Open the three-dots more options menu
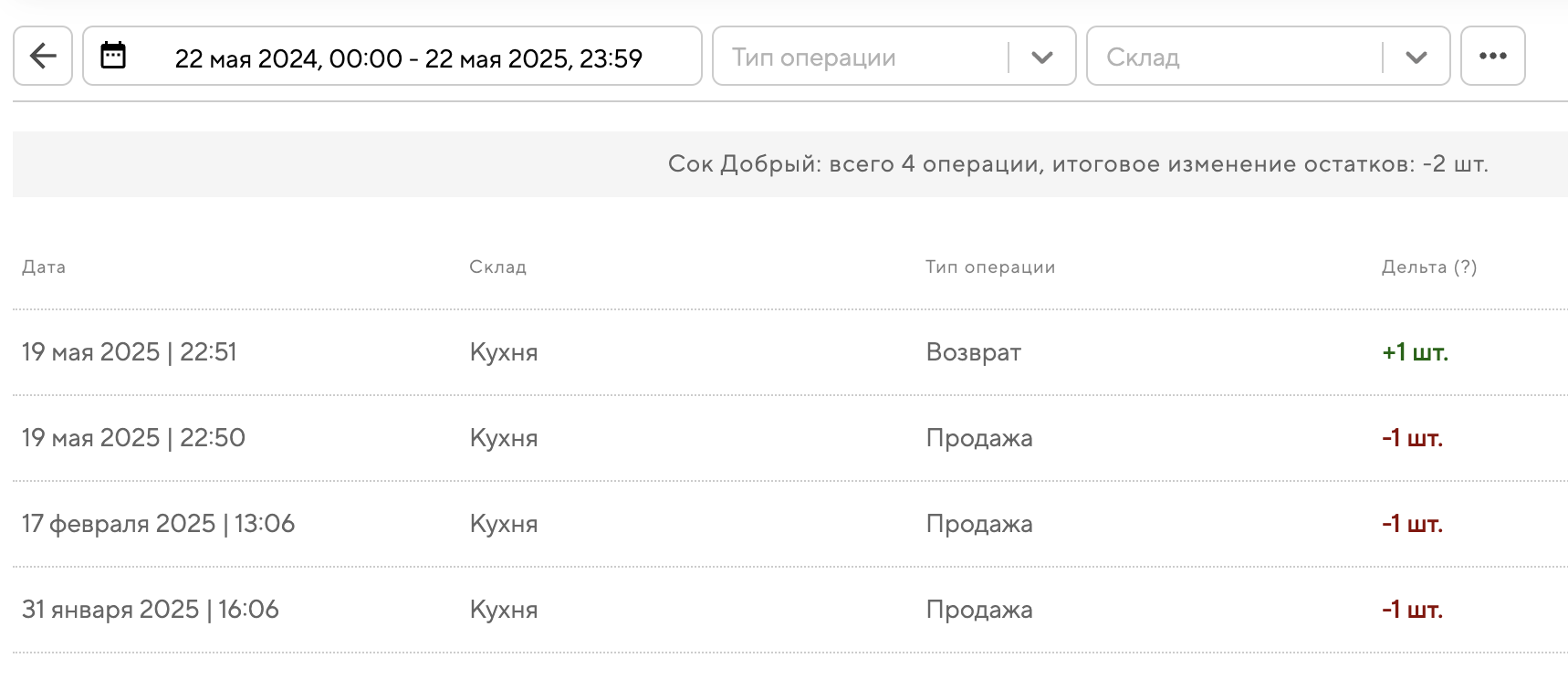Screen dimensions: 1568x679 click(1492, 56)
